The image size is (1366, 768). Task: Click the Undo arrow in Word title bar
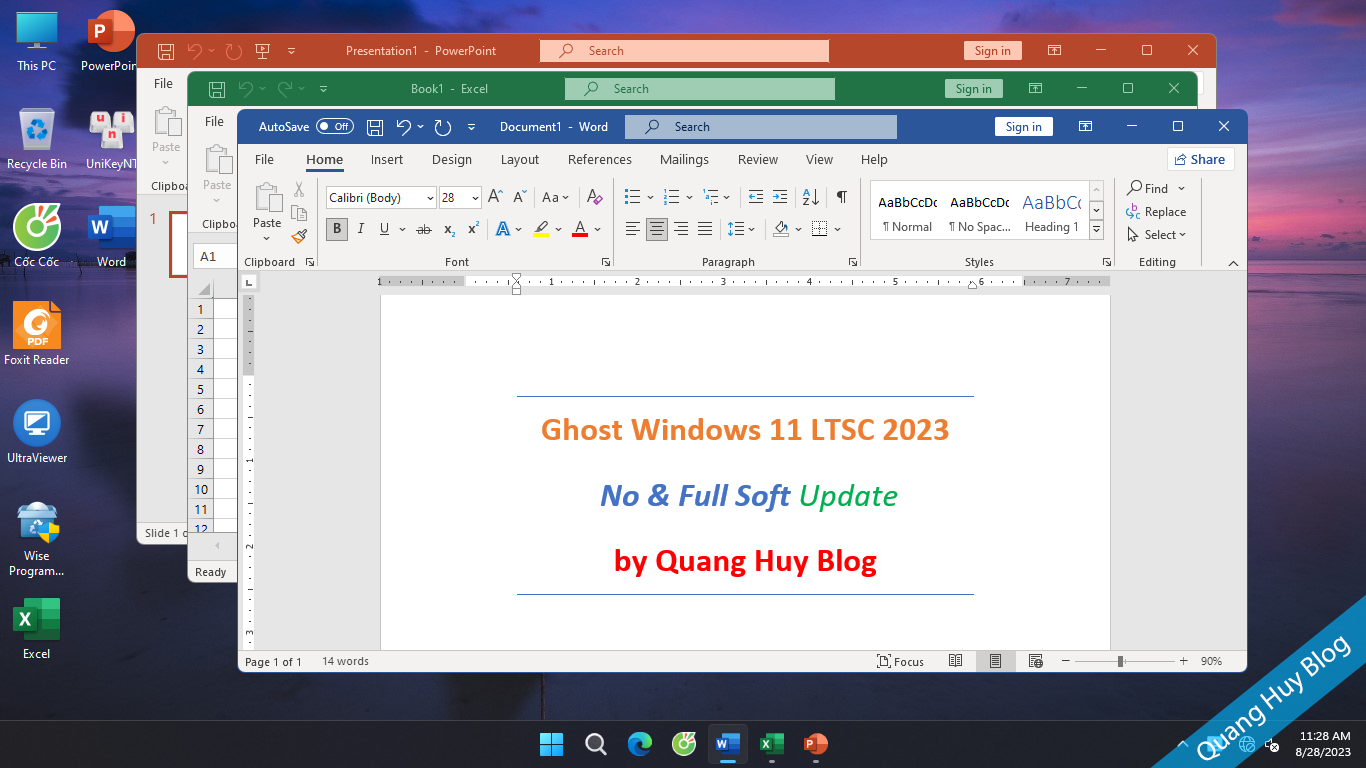pyautogui.click(x=403, y=127)
